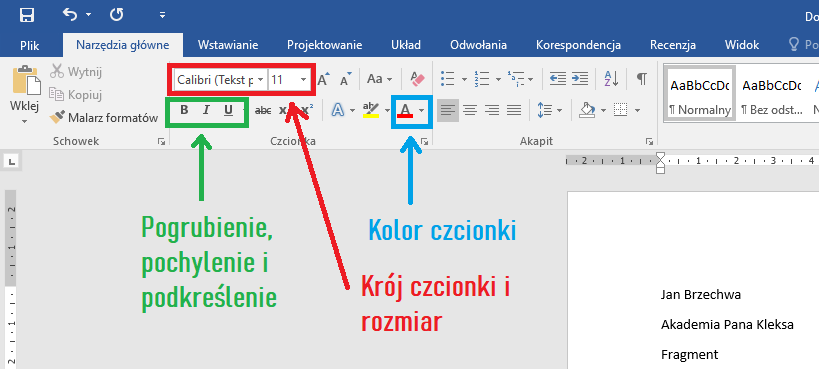Toggle Italic formatting button
The image size is (819, 370).
pos(206,110)
